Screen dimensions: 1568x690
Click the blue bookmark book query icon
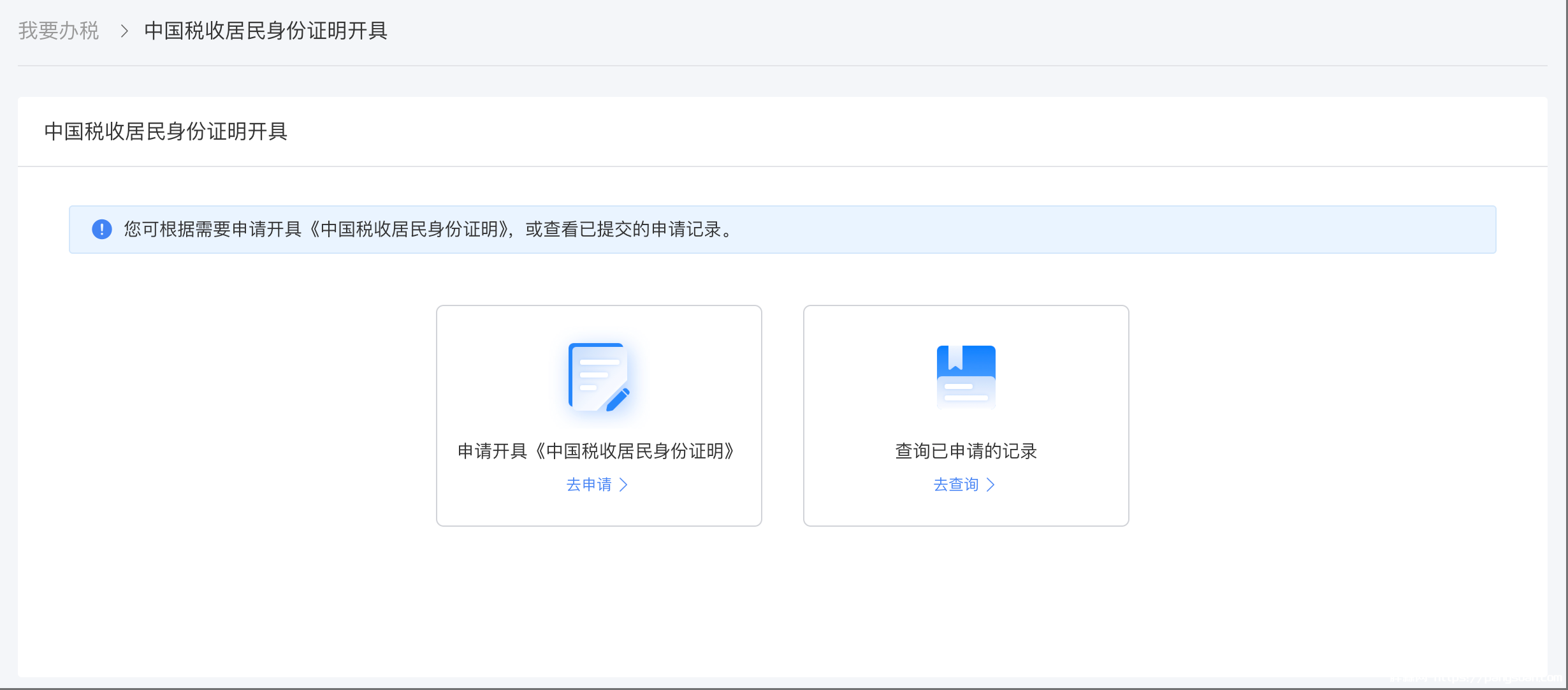966,377
